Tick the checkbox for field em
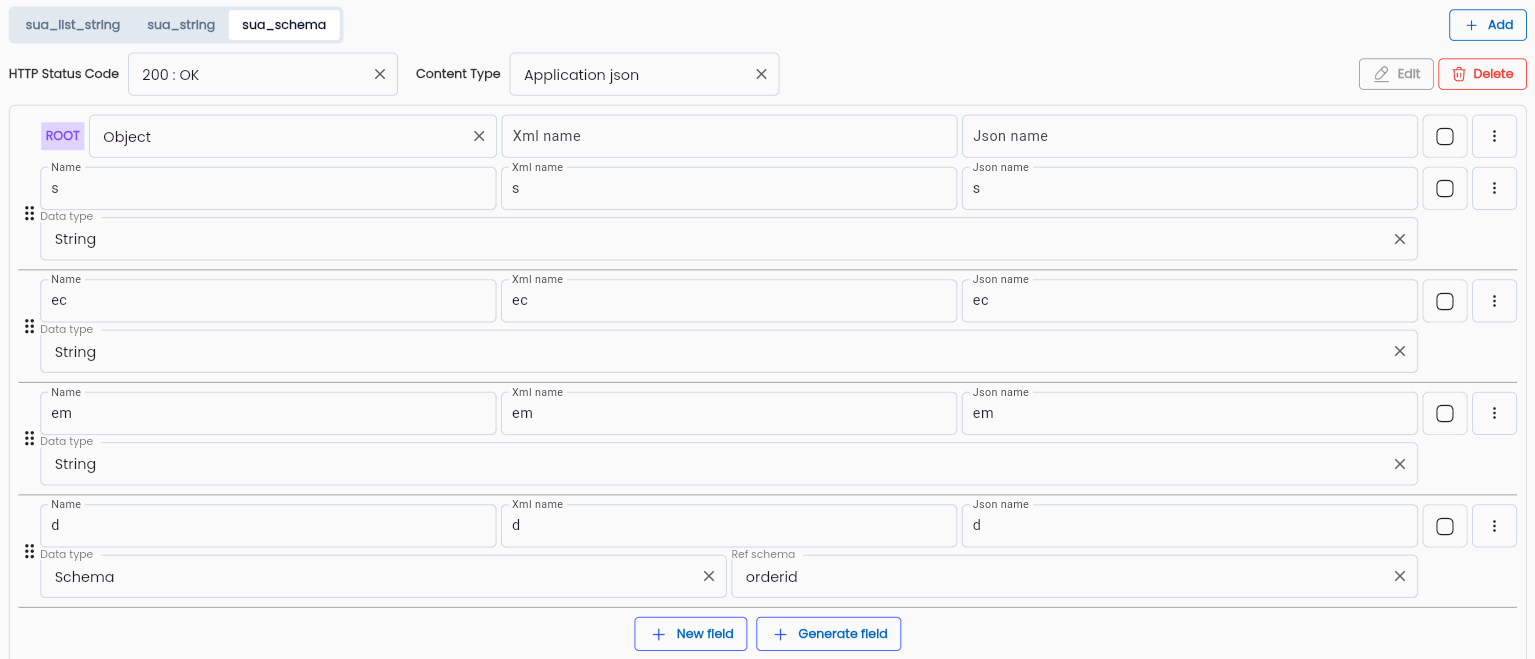1535x659 pixels. click(1445, 413)
